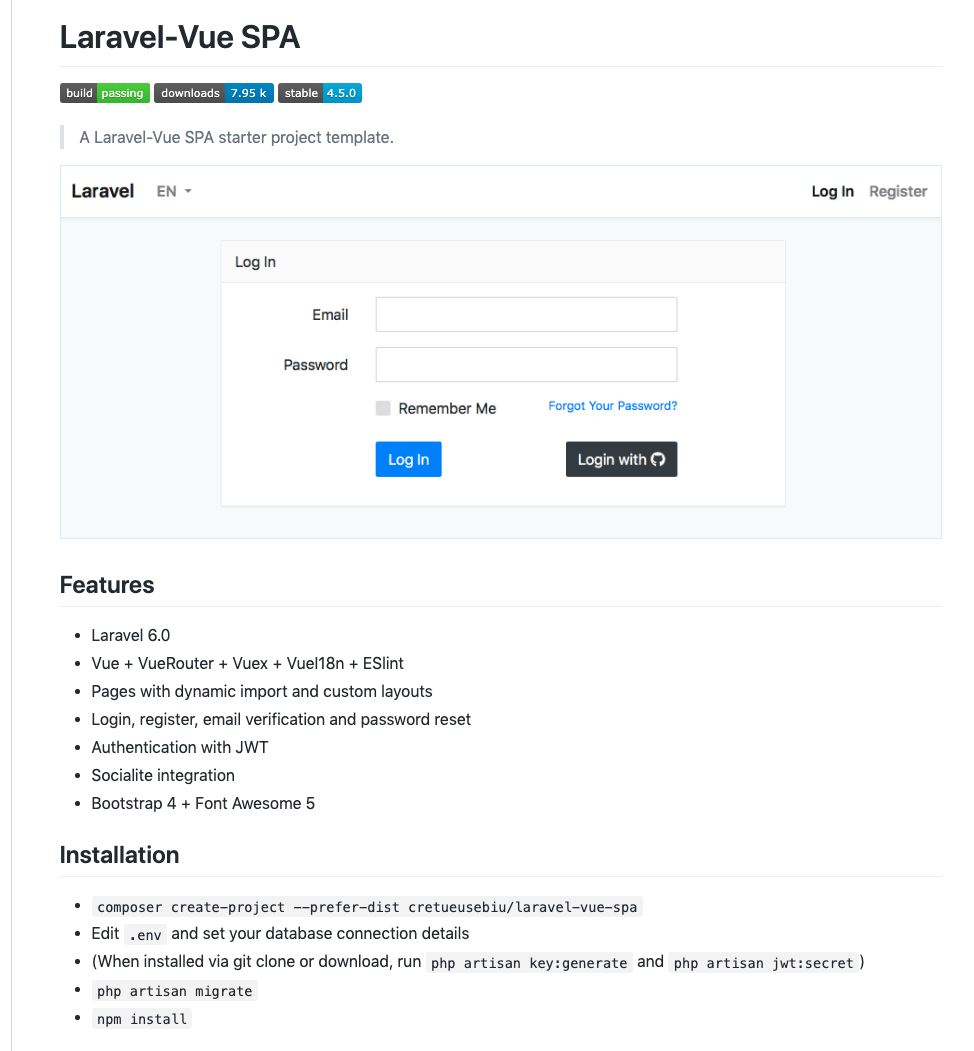
Task: Click the composer create-project command code
Action: 367,907
